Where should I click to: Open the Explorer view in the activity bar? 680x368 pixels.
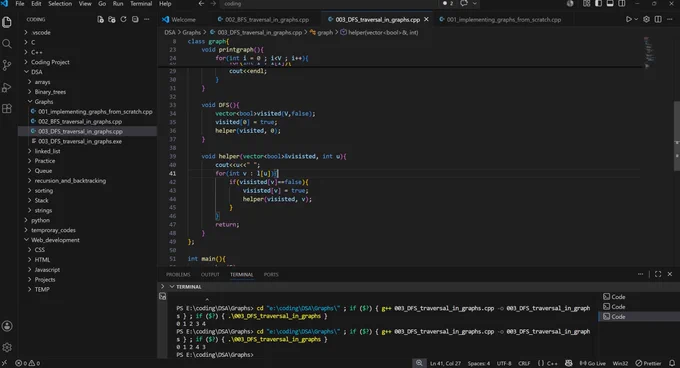point(7,22)
